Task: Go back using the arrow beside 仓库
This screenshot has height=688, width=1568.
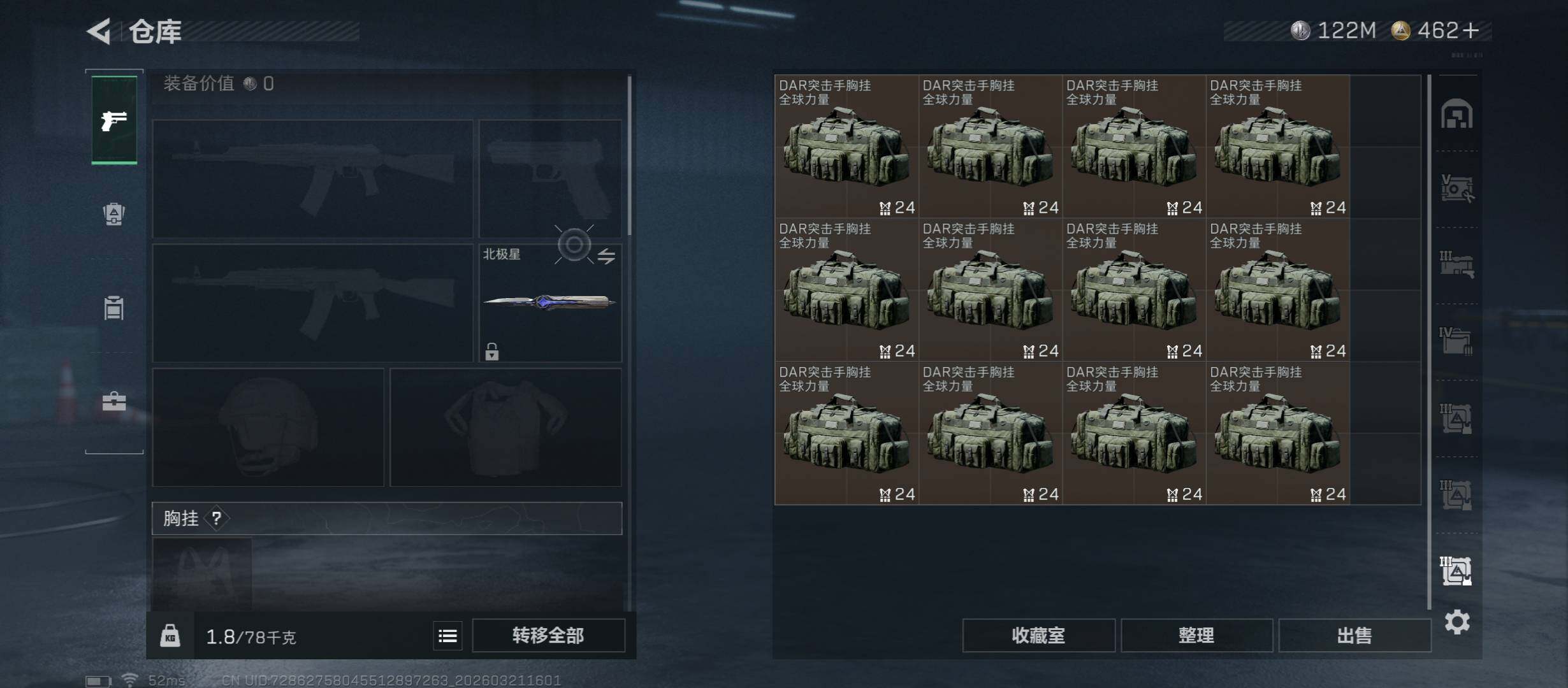Action: click(99, 31)
